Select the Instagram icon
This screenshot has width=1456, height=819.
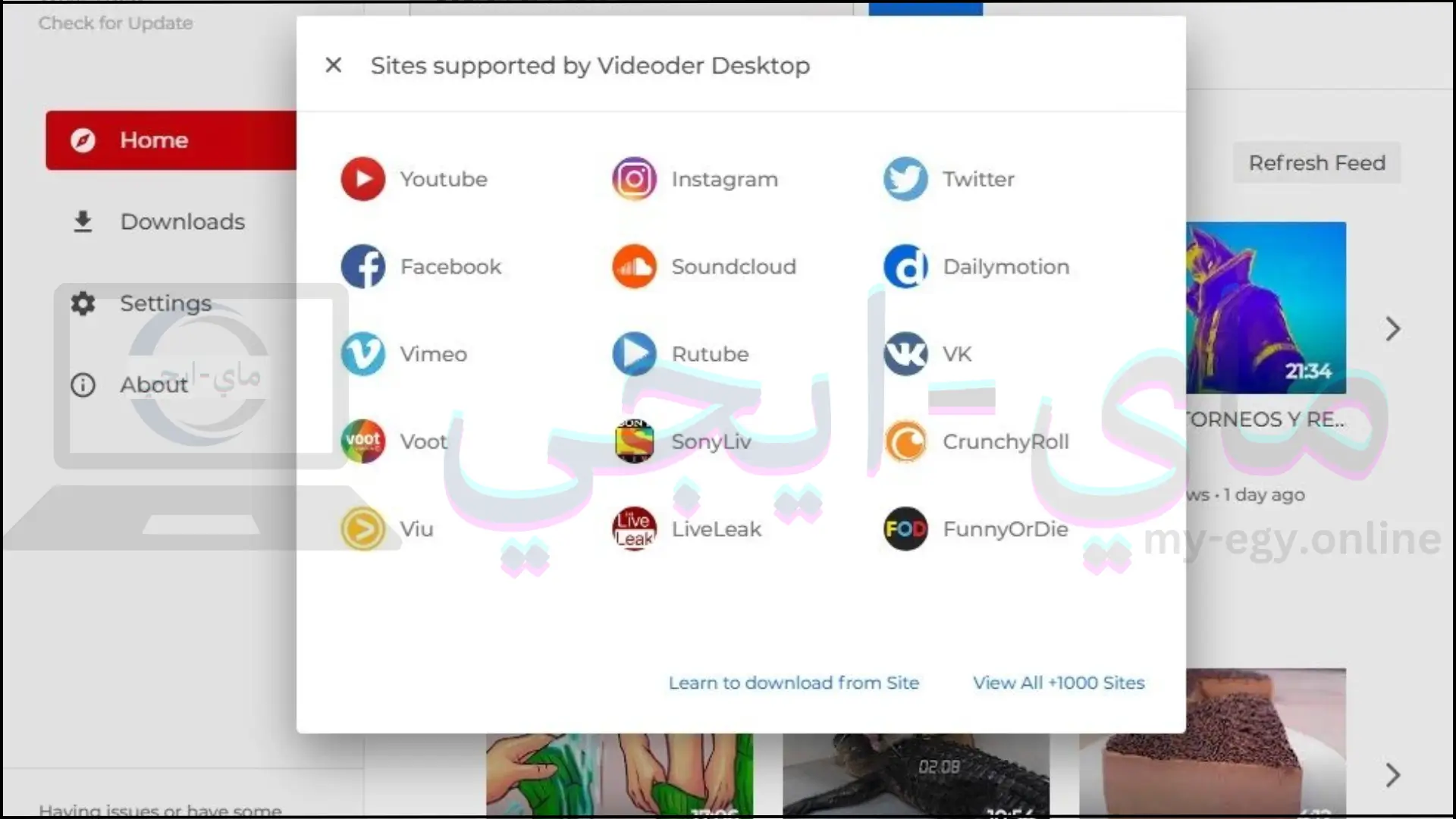pyautogui.click(x=634, y=178)
